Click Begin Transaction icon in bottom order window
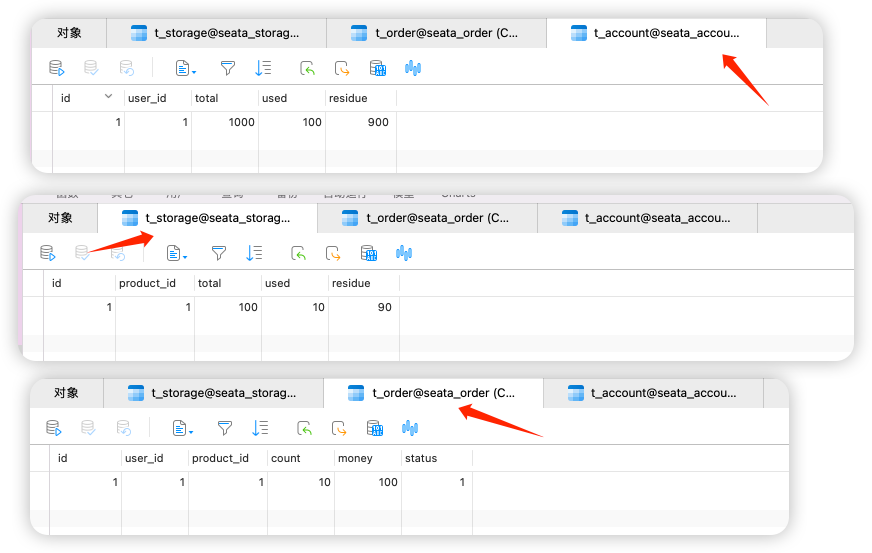 (x=53, y=428)
